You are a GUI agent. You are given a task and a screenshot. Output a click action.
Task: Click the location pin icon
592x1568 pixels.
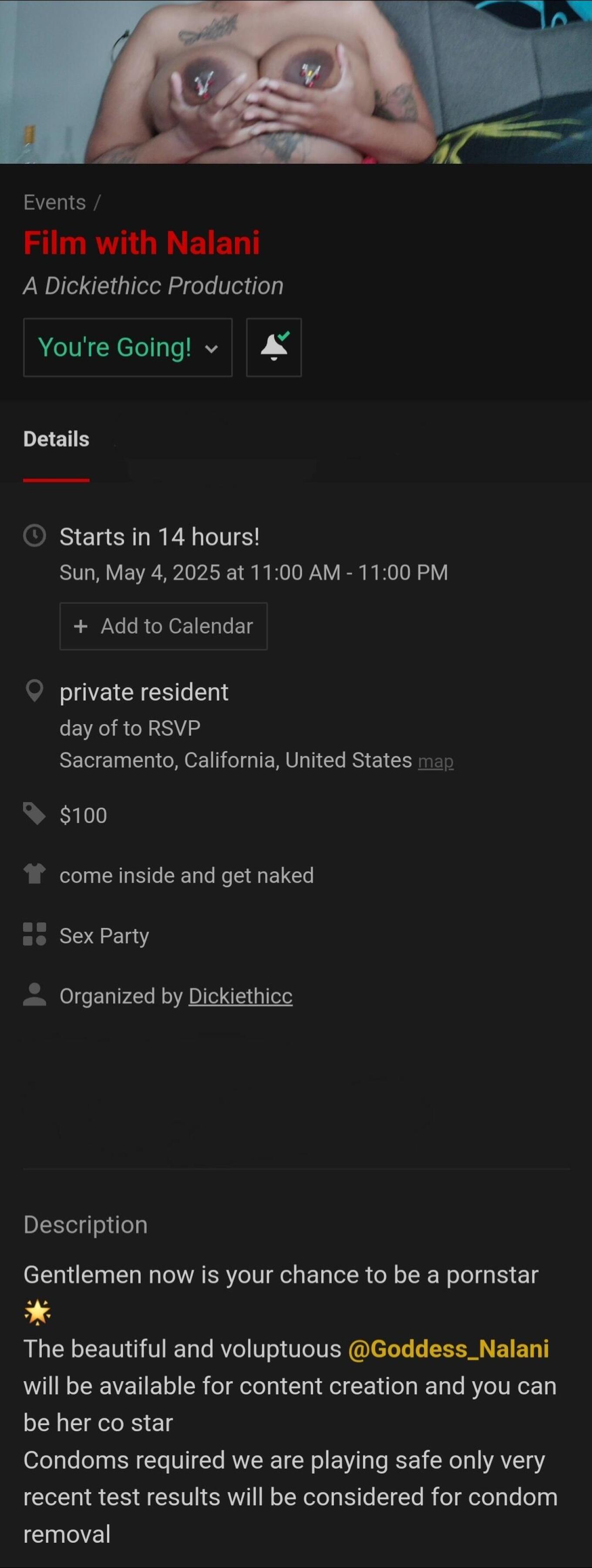(35, 691)
